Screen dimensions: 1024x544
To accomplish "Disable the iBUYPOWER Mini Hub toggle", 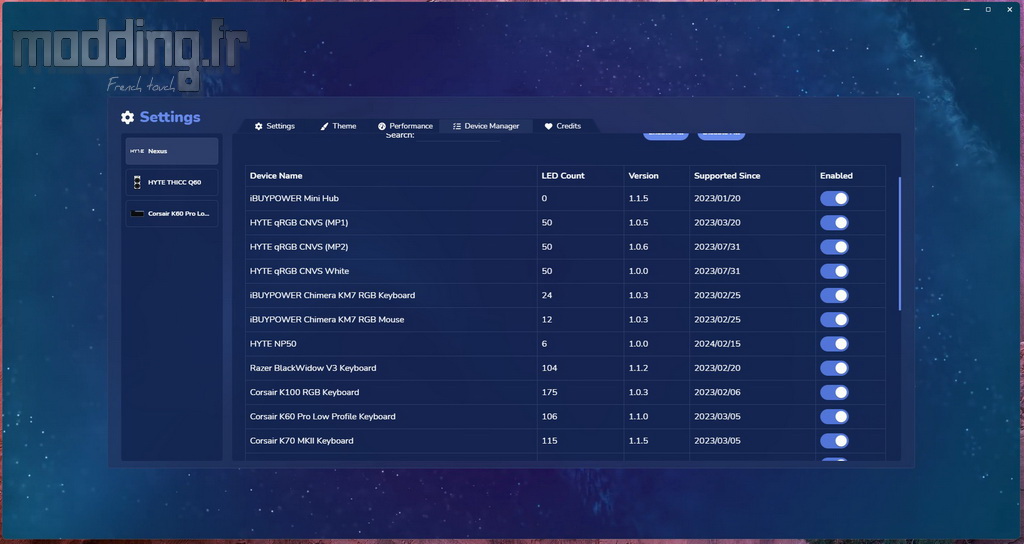I will 834,199.
